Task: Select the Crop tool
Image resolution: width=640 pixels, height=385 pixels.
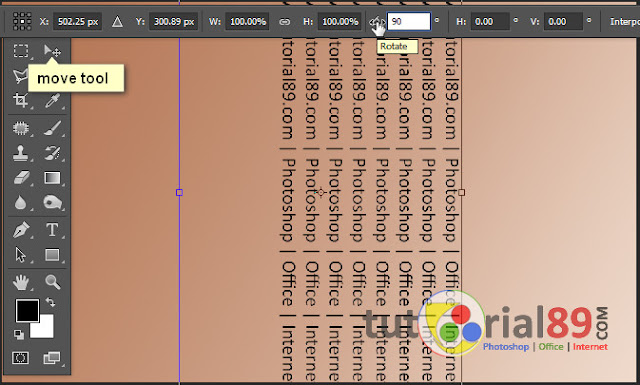Action: tap(20, 100)
